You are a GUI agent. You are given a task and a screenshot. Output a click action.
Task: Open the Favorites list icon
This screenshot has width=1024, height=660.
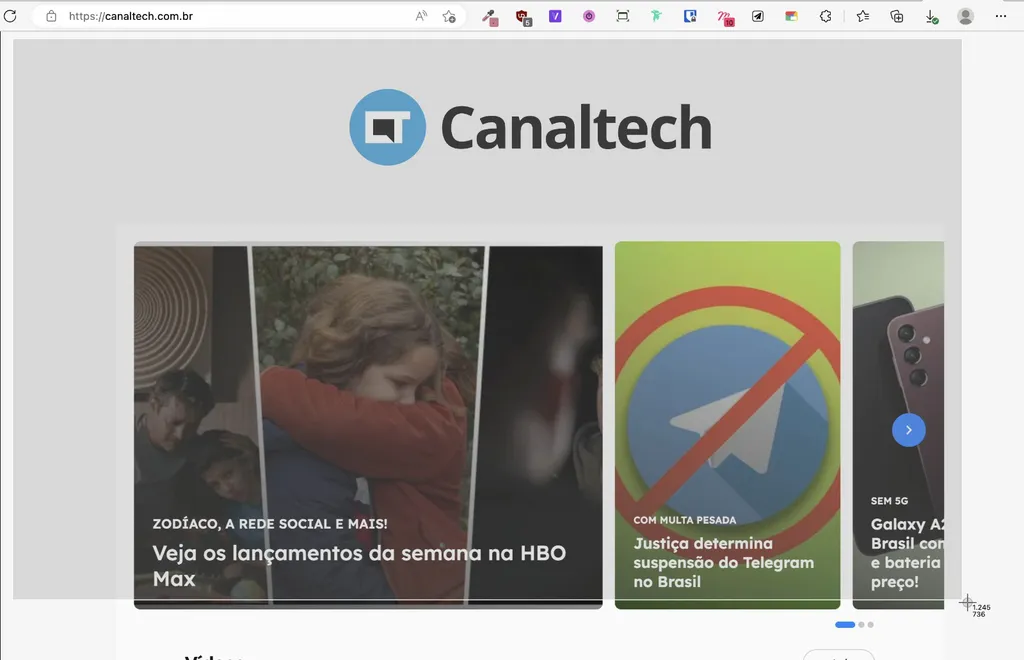(x=863, y=16)
